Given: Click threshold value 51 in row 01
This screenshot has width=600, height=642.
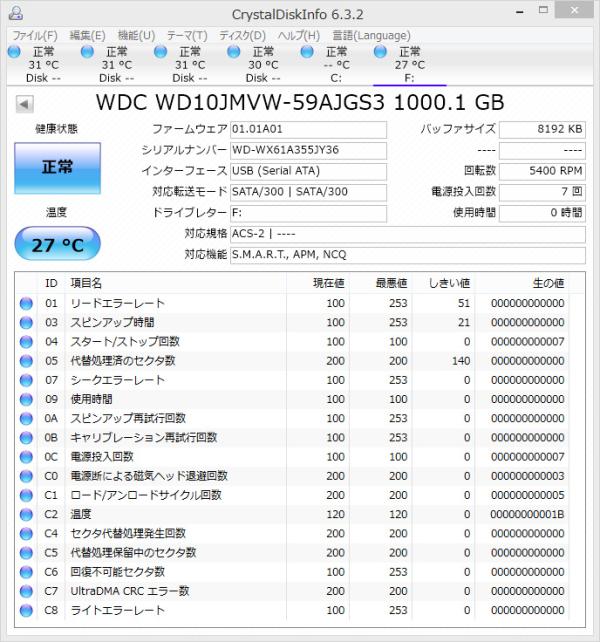Looking at the screenshot, I should [x=464, y=303].
